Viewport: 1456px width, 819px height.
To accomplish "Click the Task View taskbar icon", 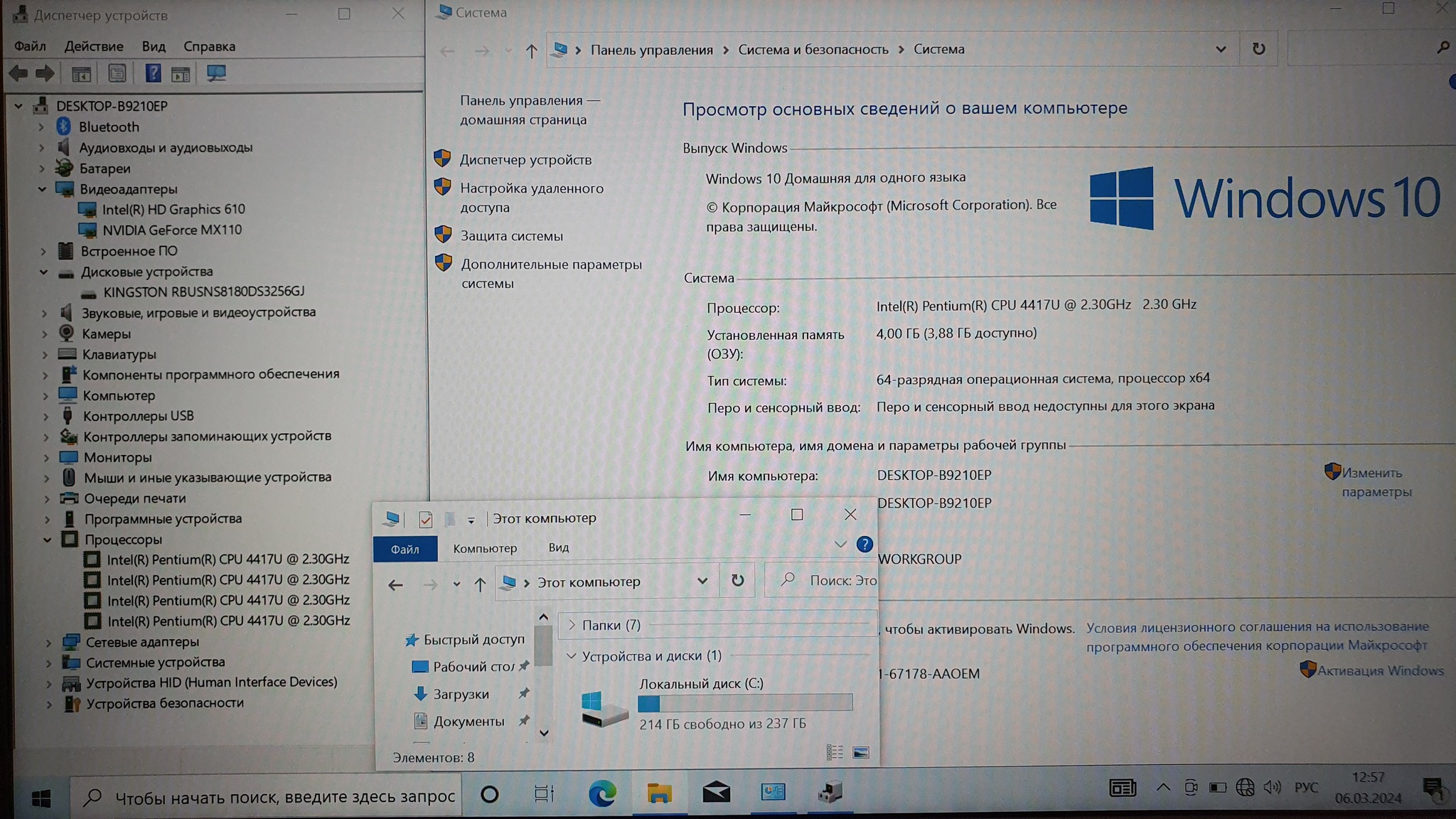I will tap(544, 793).
